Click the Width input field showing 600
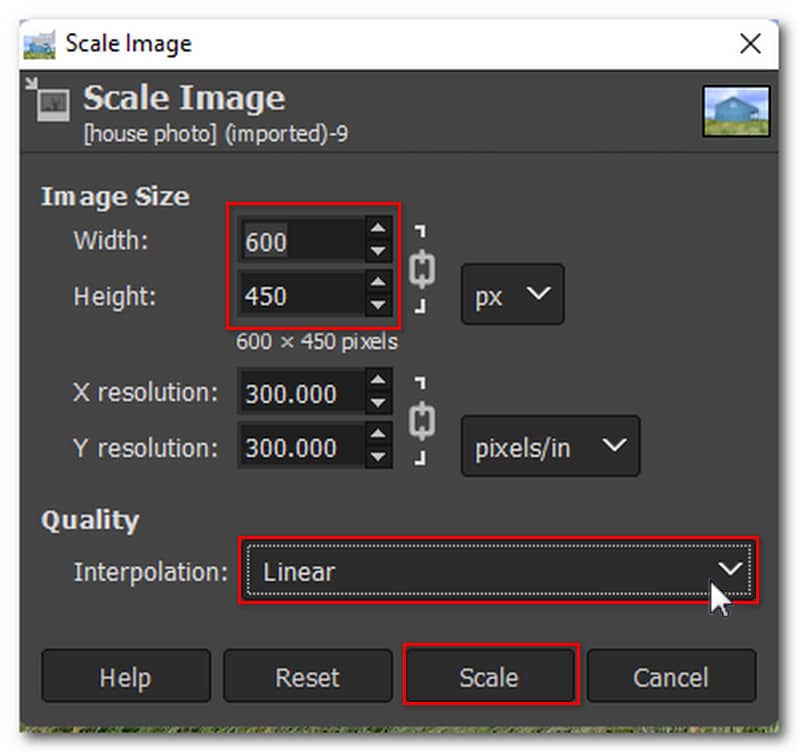 [302, 240]
